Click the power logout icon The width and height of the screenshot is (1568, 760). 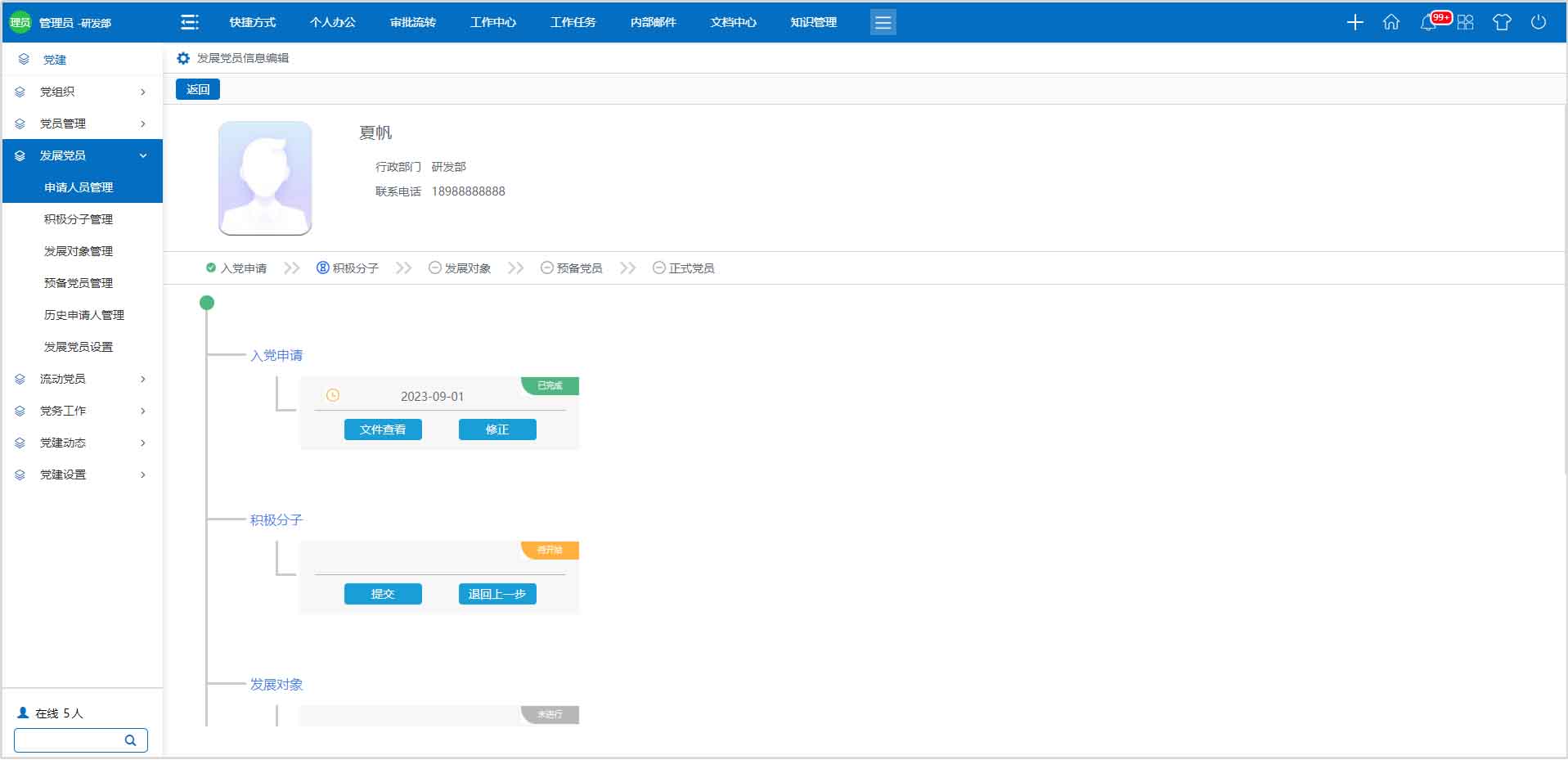[x=1538, y=22]
